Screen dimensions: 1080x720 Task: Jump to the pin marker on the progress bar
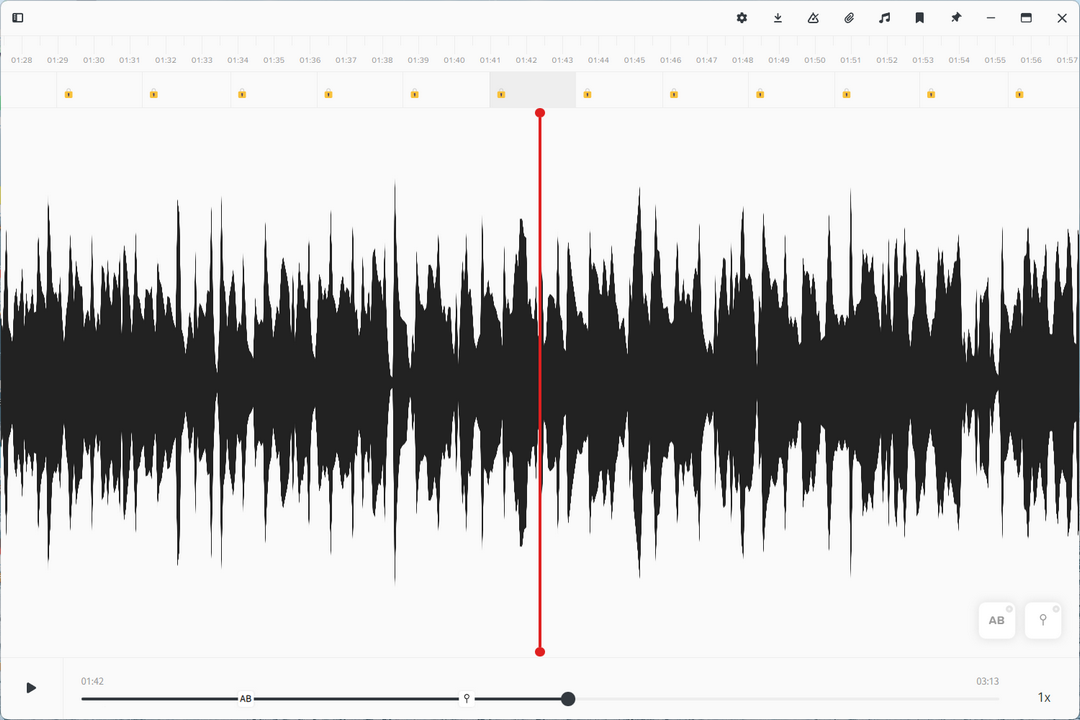[x=466, y=699]
